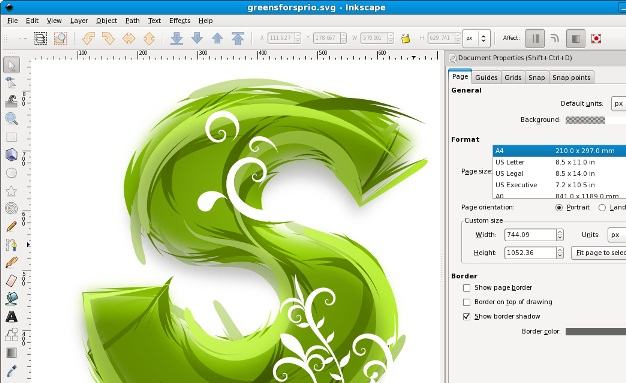The height and width of the screenshot is (383, 626).
Task: Click Fit page to selection button
Action: [598, 253]
